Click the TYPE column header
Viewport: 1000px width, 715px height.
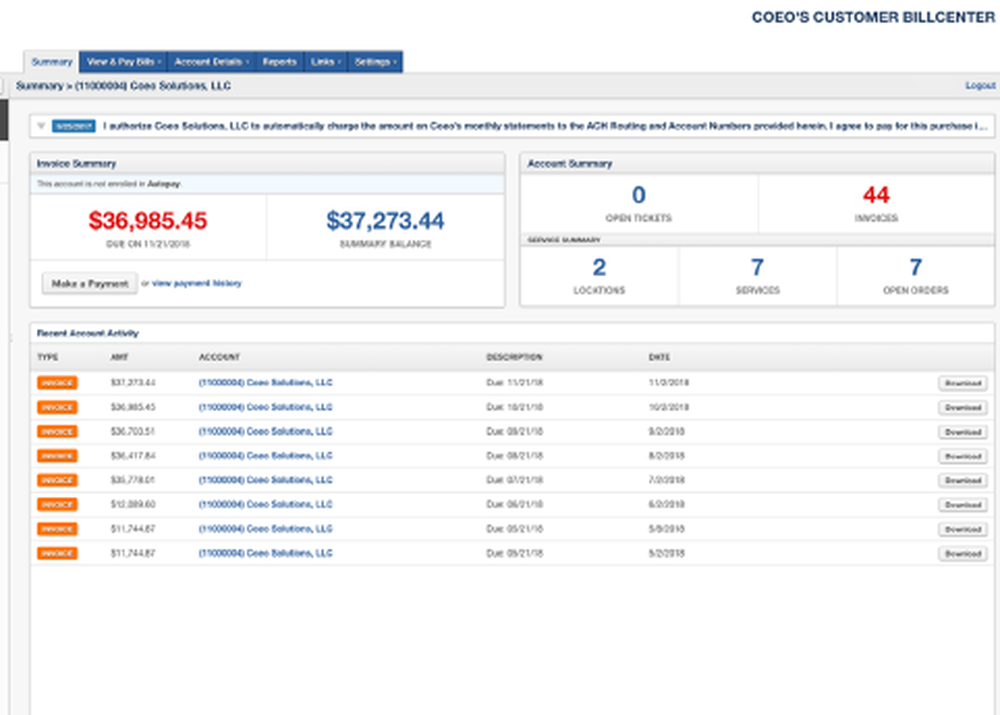click(48, 357)
